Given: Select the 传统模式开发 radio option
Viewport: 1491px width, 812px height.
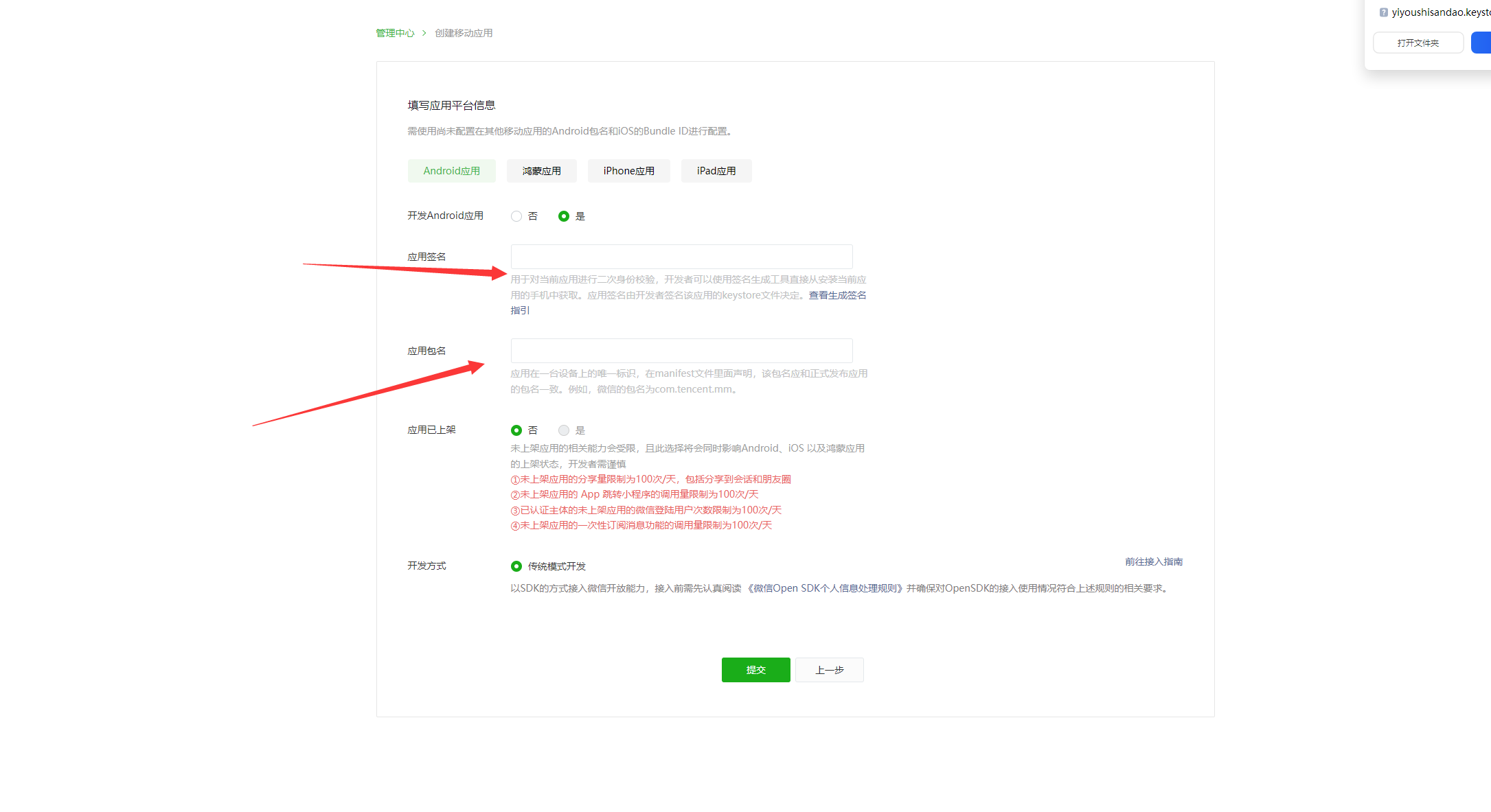Looking at the screenshot, I should pyautogui.click(x=516, y=566).
